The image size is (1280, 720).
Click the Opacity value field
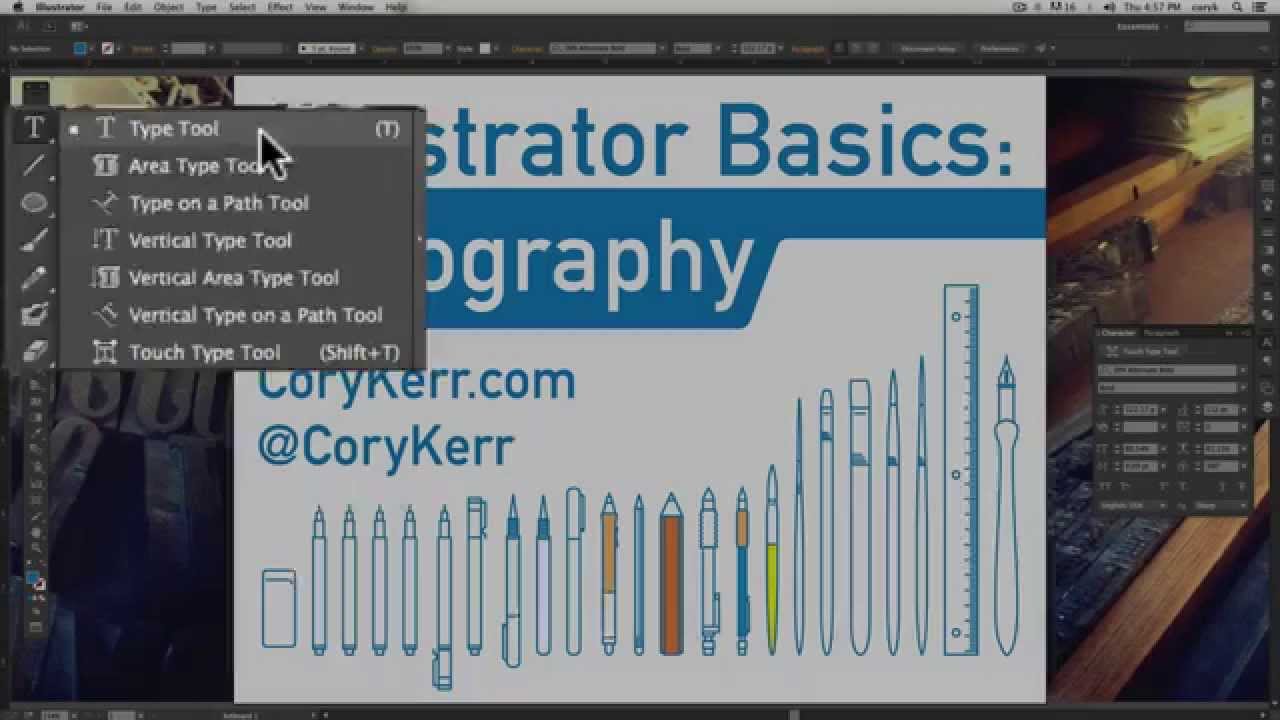point(423,48)
